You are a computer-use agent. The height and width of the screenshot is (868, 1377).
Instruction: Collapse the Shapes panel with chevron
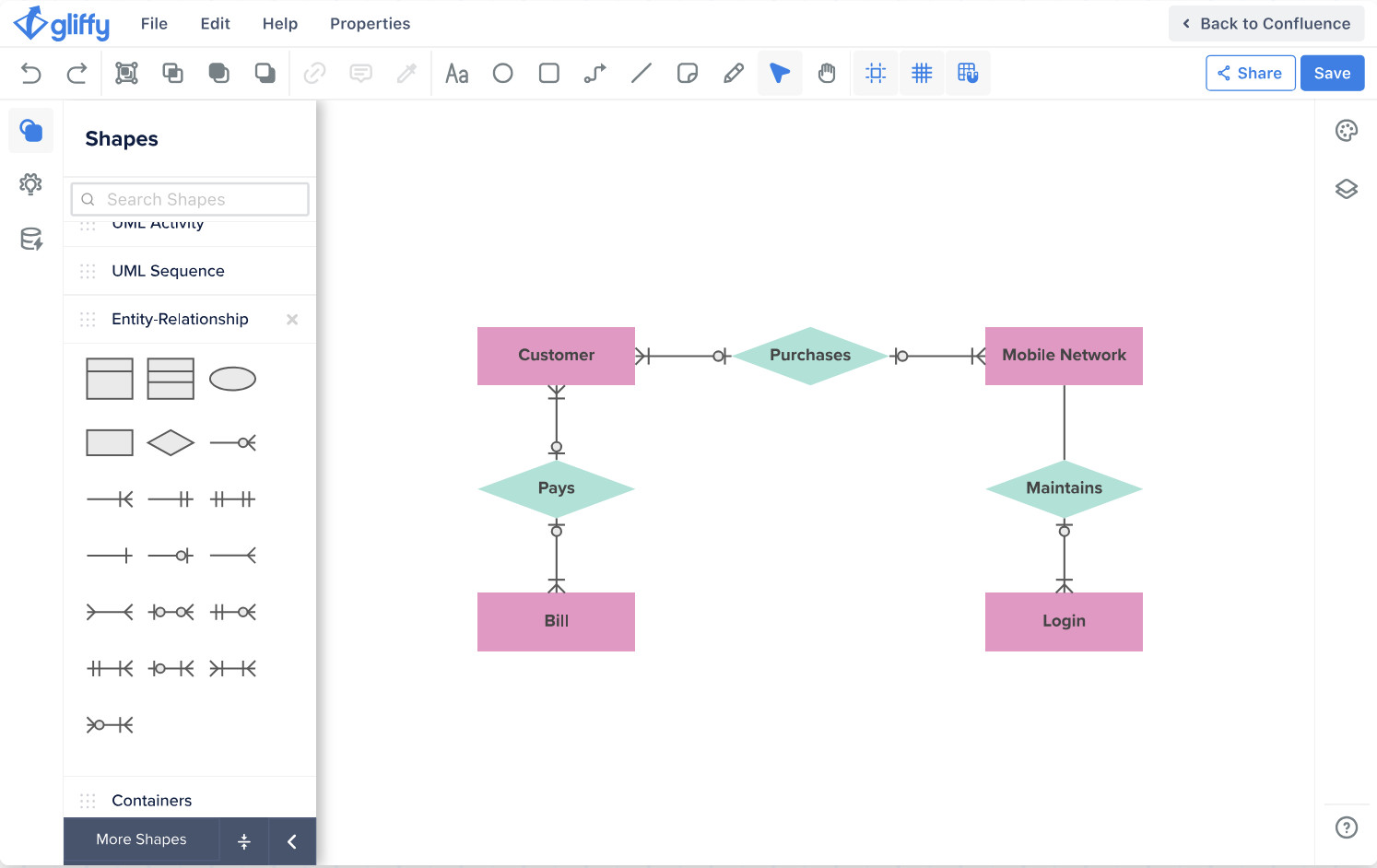point(292,840)
